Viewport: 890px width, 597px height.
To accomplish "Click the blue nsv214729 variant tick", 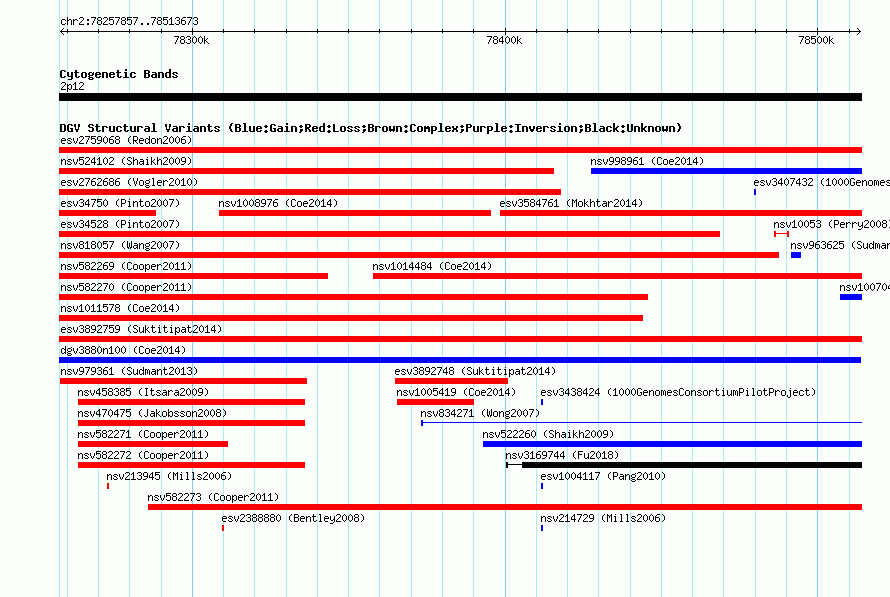I will pyautogui.click(x=542, y=528).
